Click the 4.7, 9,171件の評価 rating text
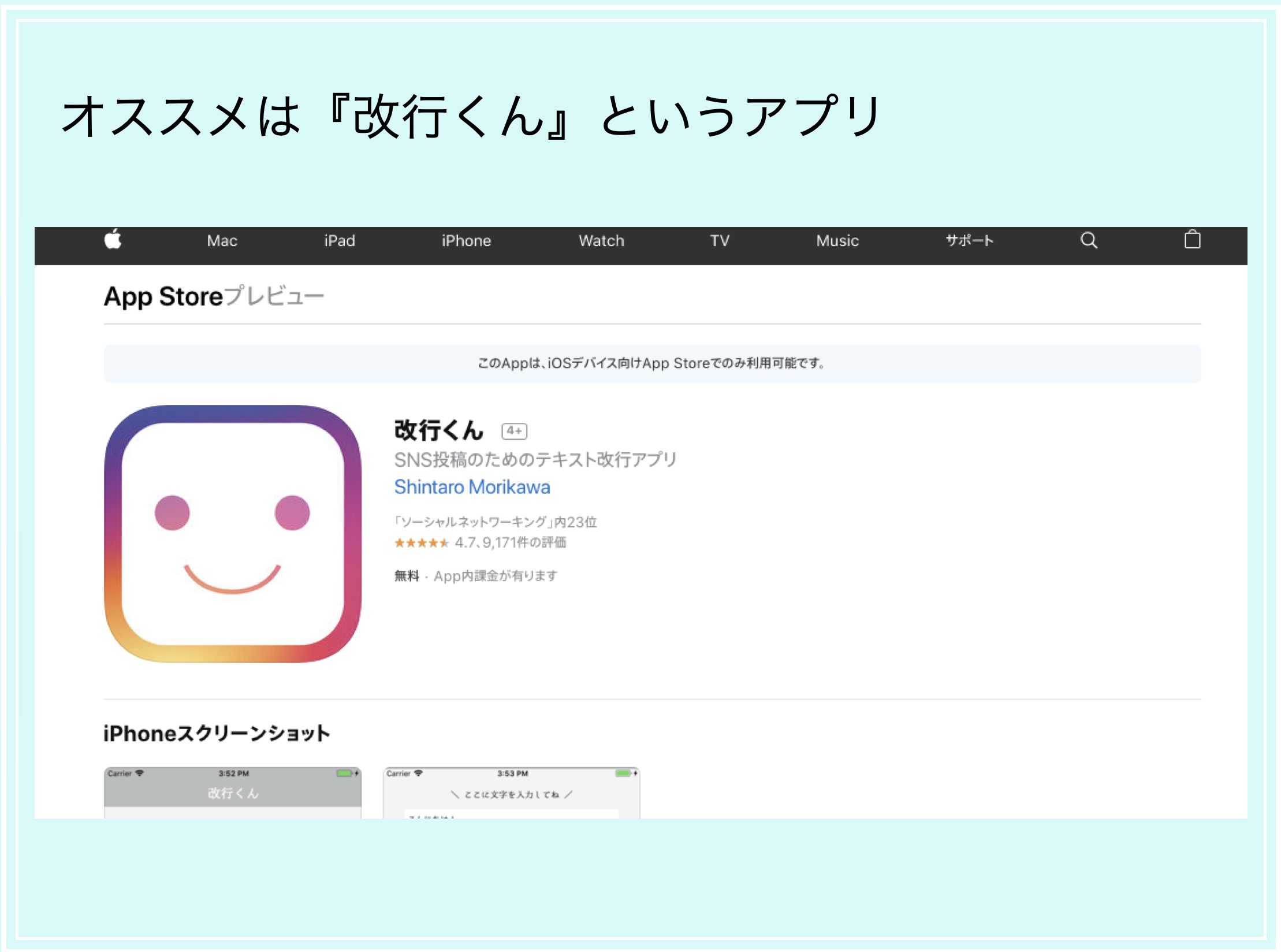Image resolution: width=1281 pixels, height=952 pixels. 511,542
